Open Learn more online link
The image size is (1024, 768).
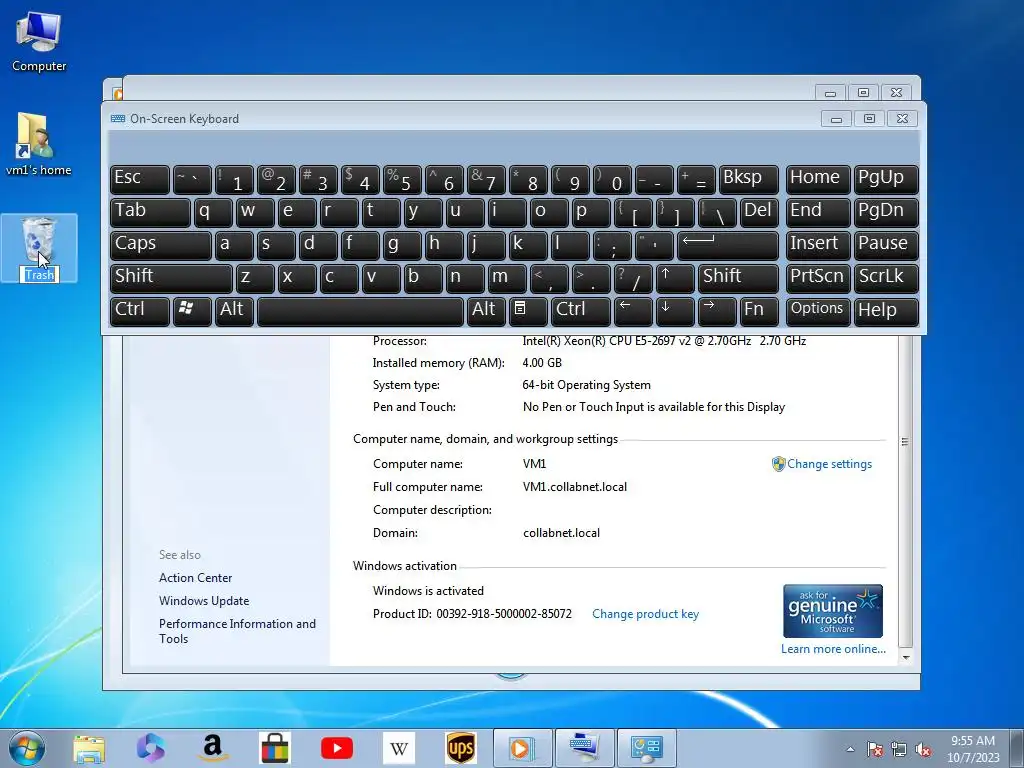(833, 648)
